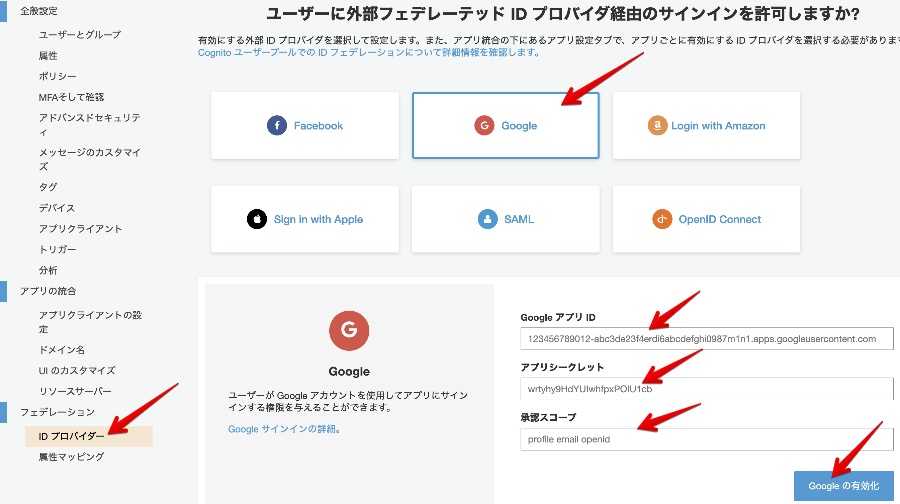
Task: Select ID プロバイダー in the sidebar
Action: 89,436
